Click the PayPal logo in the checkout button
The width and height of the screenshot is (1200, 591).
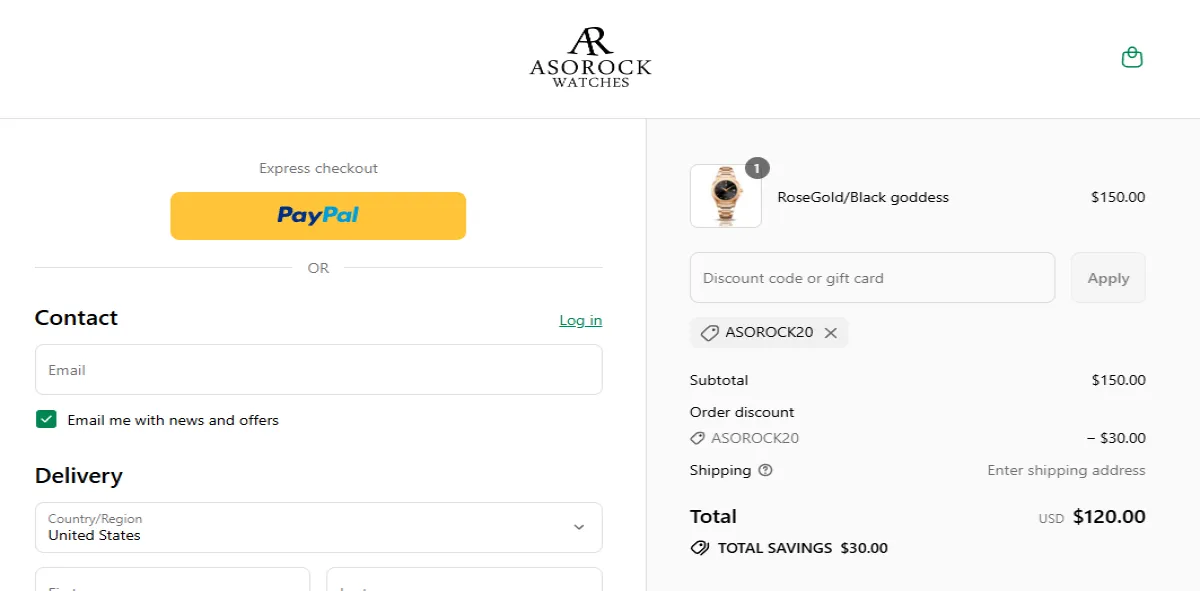pos(318,215)
